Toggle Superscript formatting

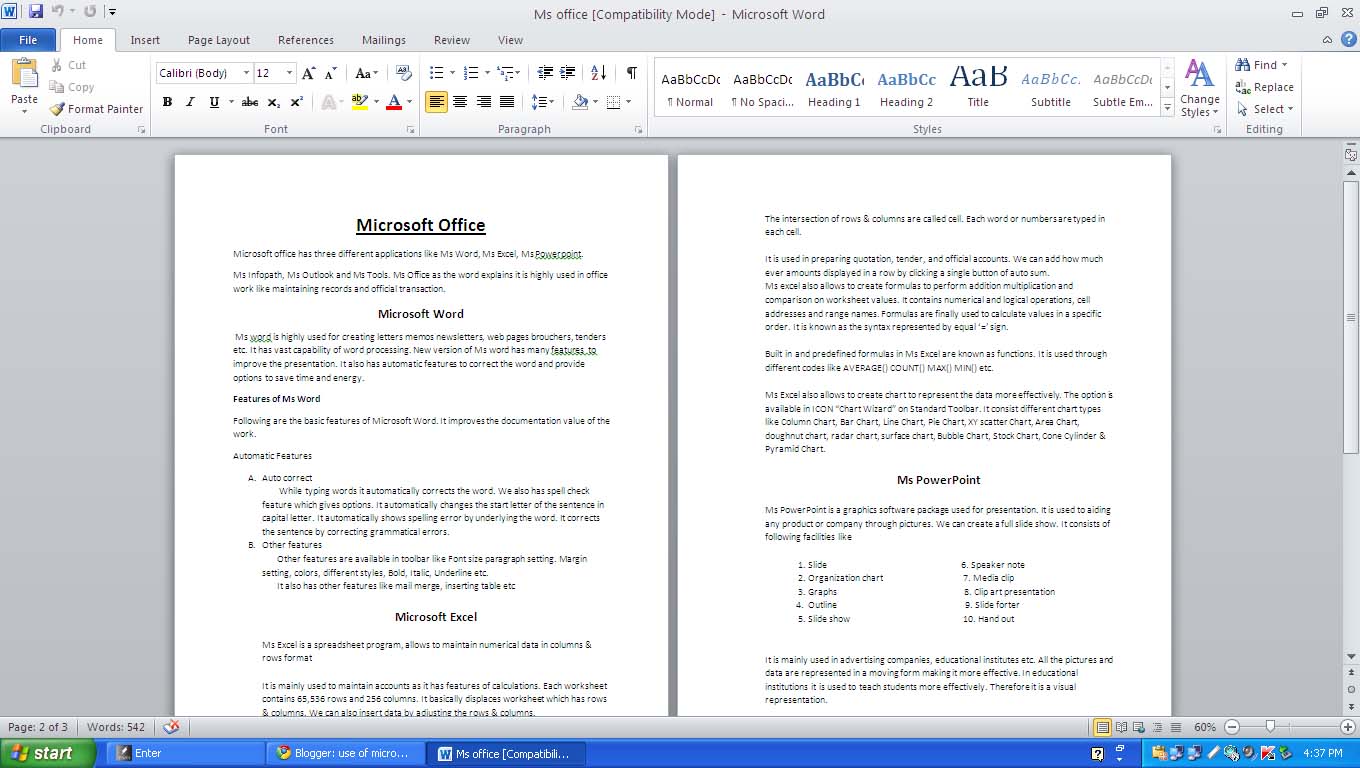tap(296, 102)
